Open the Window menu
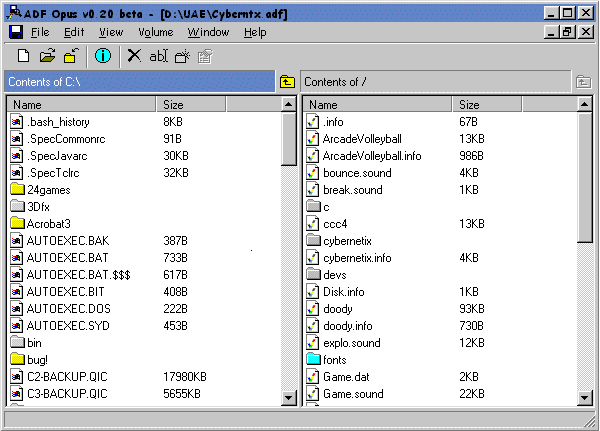The image size is (600, 431). click(x=208, y=32)
